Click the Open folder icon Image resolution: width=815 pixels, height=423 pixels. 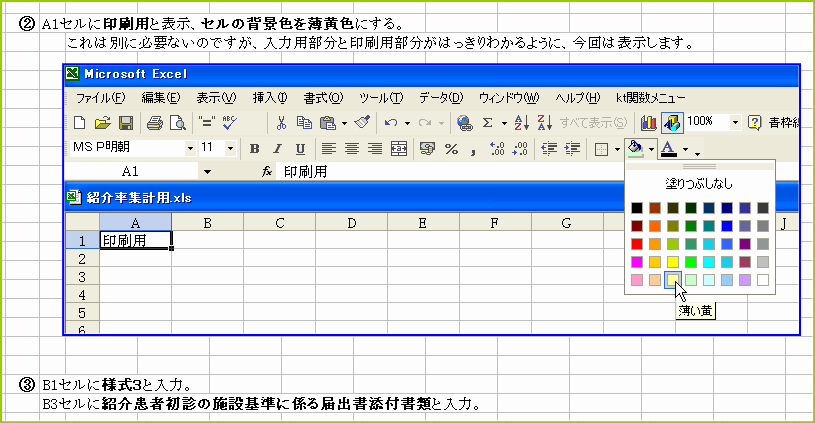click(102, 123)
